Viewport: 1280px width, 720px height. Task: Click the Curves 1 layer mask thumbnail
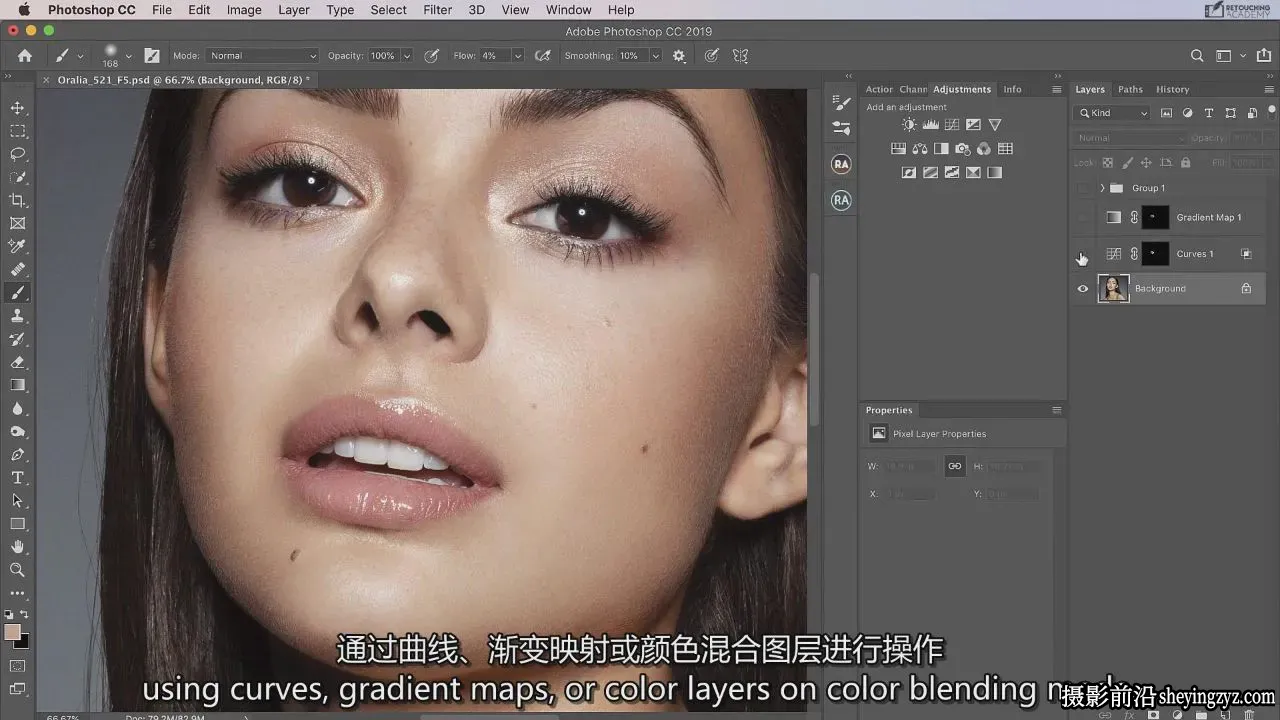[1155, 254]
